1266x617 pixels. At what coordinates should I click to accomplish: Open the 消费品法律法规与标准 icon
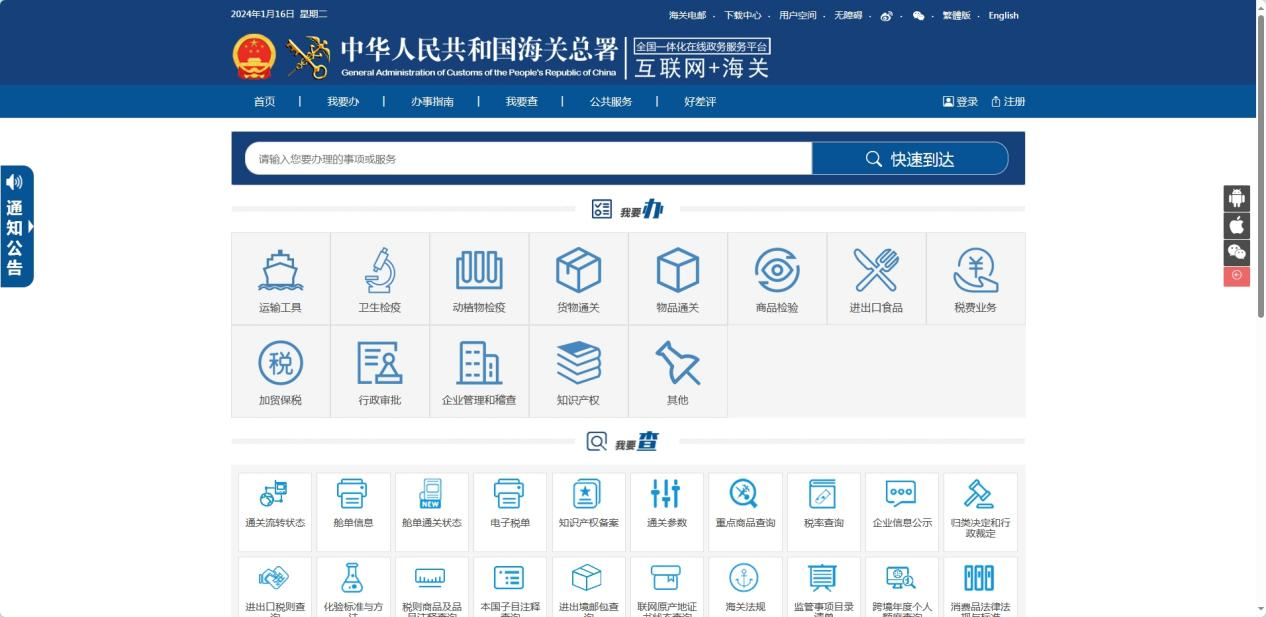click(x=979, y=578)
